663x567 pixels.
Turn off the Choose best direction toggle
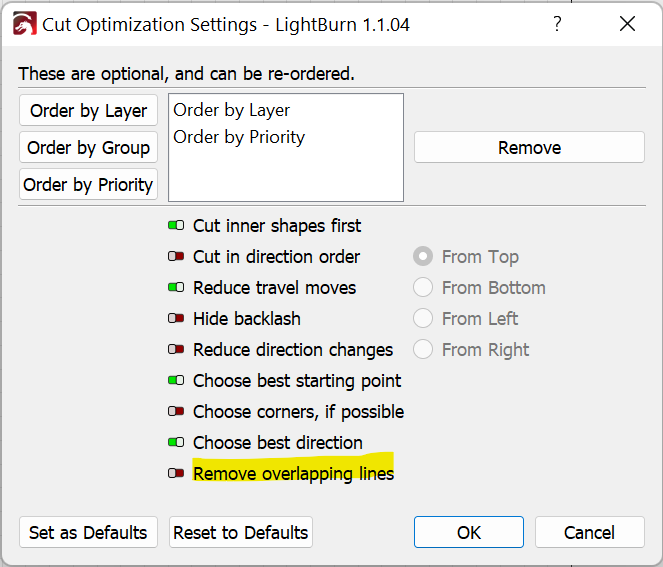176,442
